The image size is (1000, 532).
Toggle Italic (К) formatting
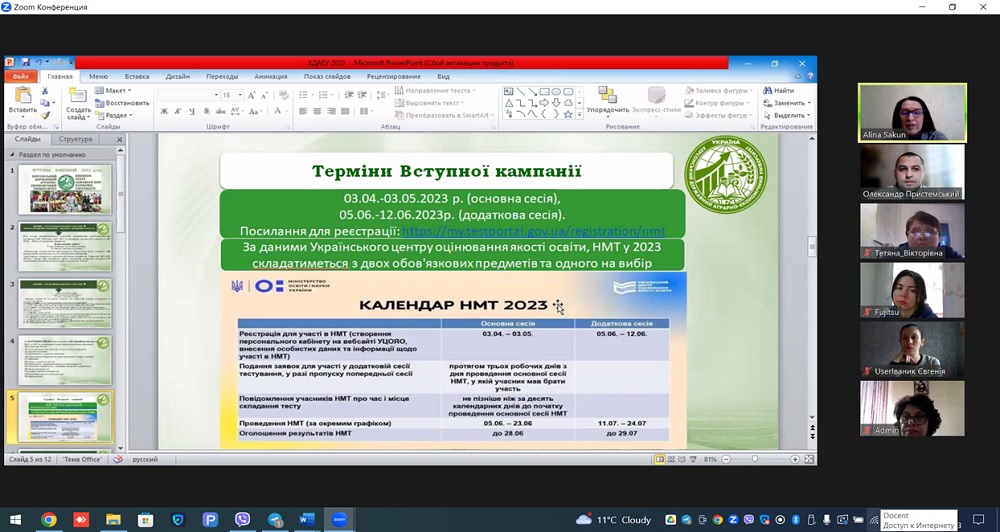click(x=178, y=112)
